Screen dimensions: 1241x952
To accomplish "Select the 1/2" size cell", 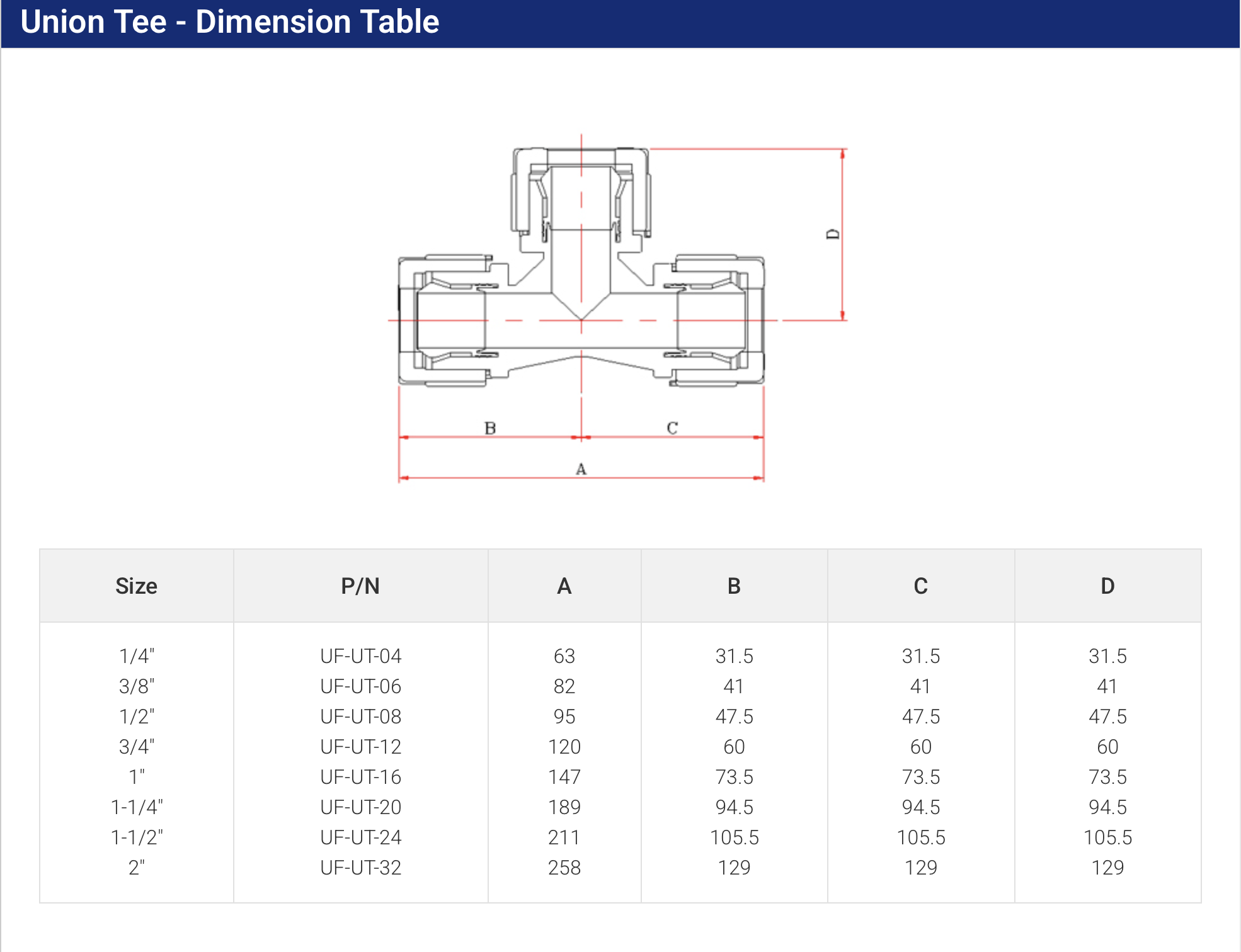I will coord(137,717).
